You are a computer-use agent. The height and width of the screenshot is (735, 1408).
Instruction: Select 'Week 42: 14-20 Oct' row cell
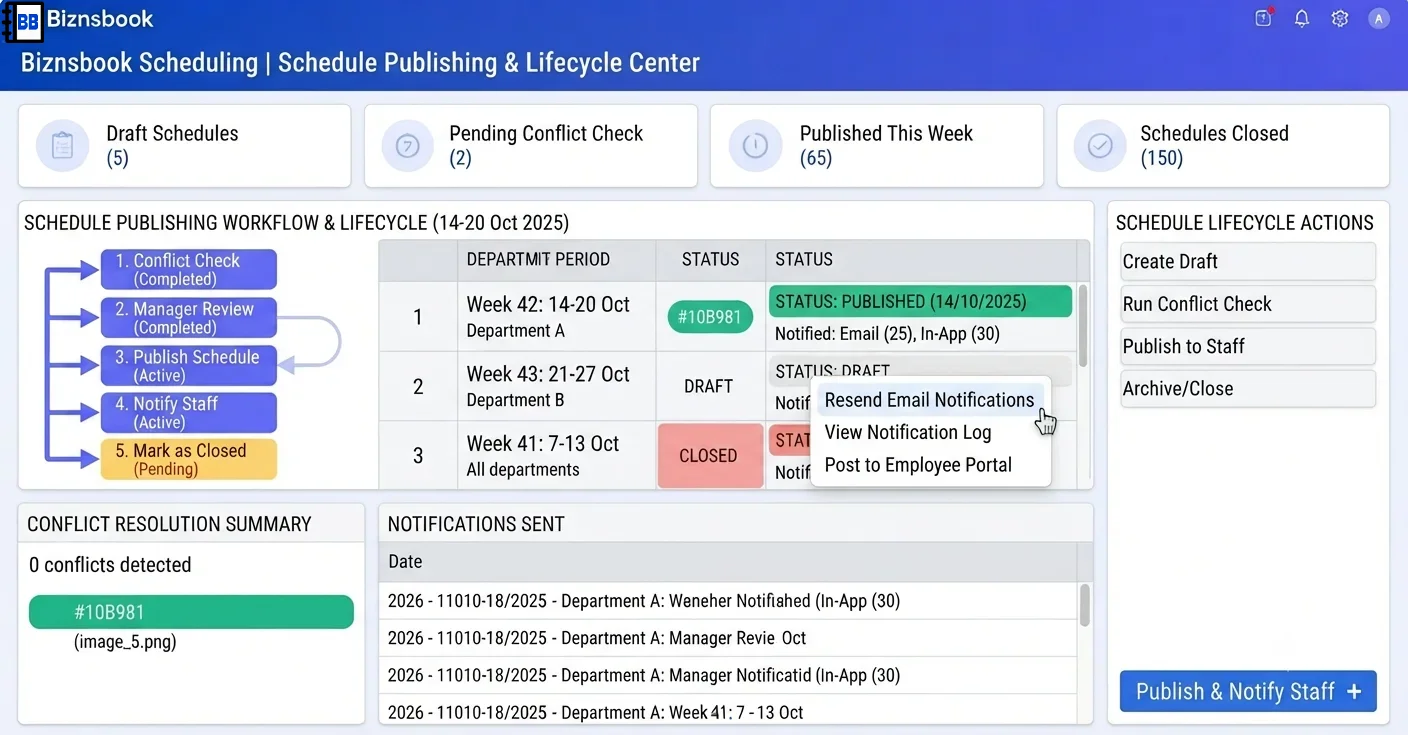(x=556, y=316)
